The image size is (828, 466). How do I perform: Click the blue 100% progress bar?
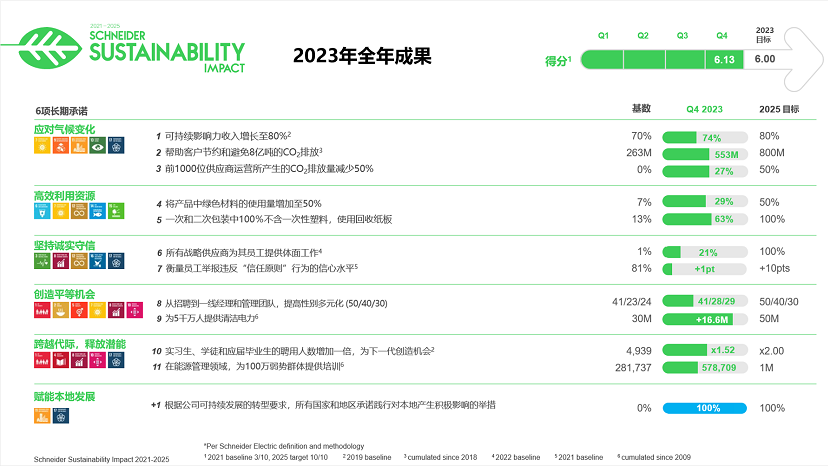[x=705, y=408]
